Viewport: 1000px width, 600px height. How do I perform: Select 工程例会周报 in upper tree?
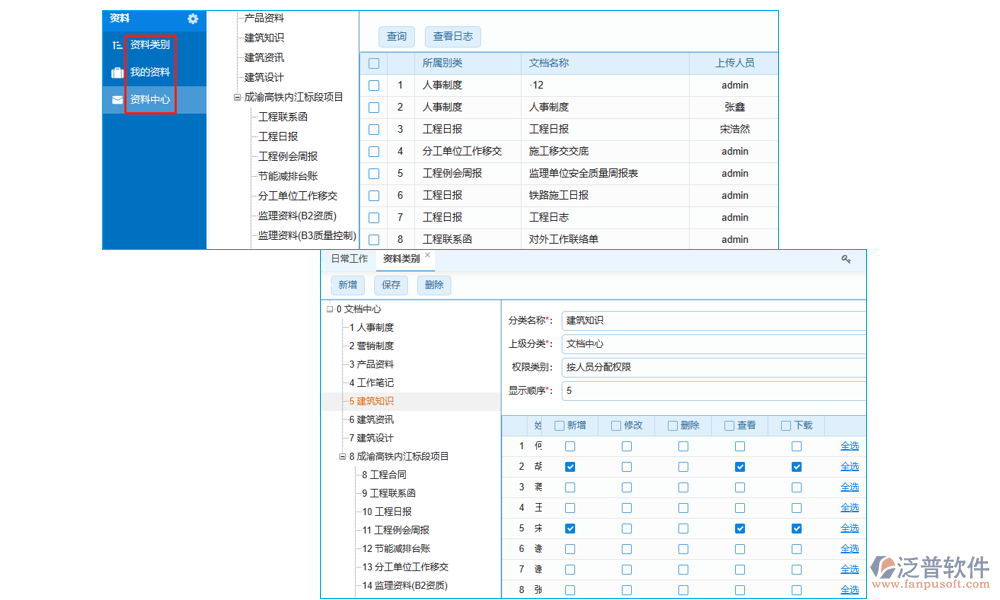tap(288, 157)
